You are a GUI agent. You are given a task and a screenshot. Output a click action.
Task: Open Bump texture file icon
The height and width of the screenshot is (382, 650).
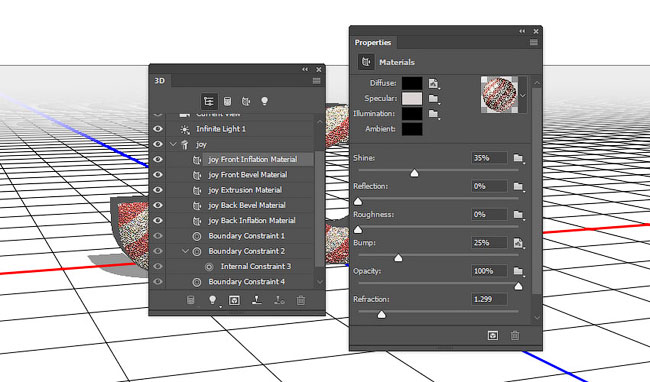[x=519, y=243]
